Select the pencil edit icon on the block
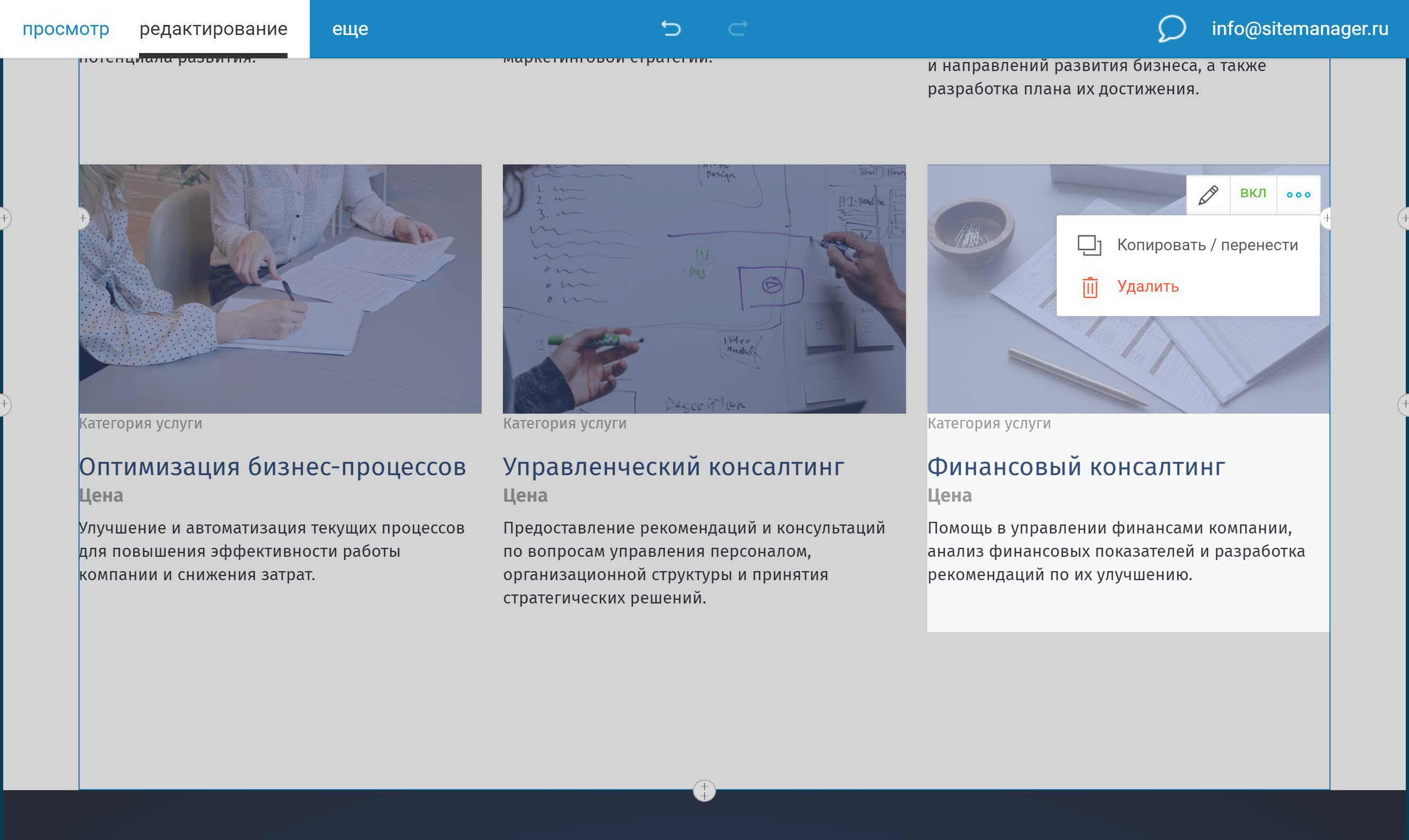 click(1208, 194)
